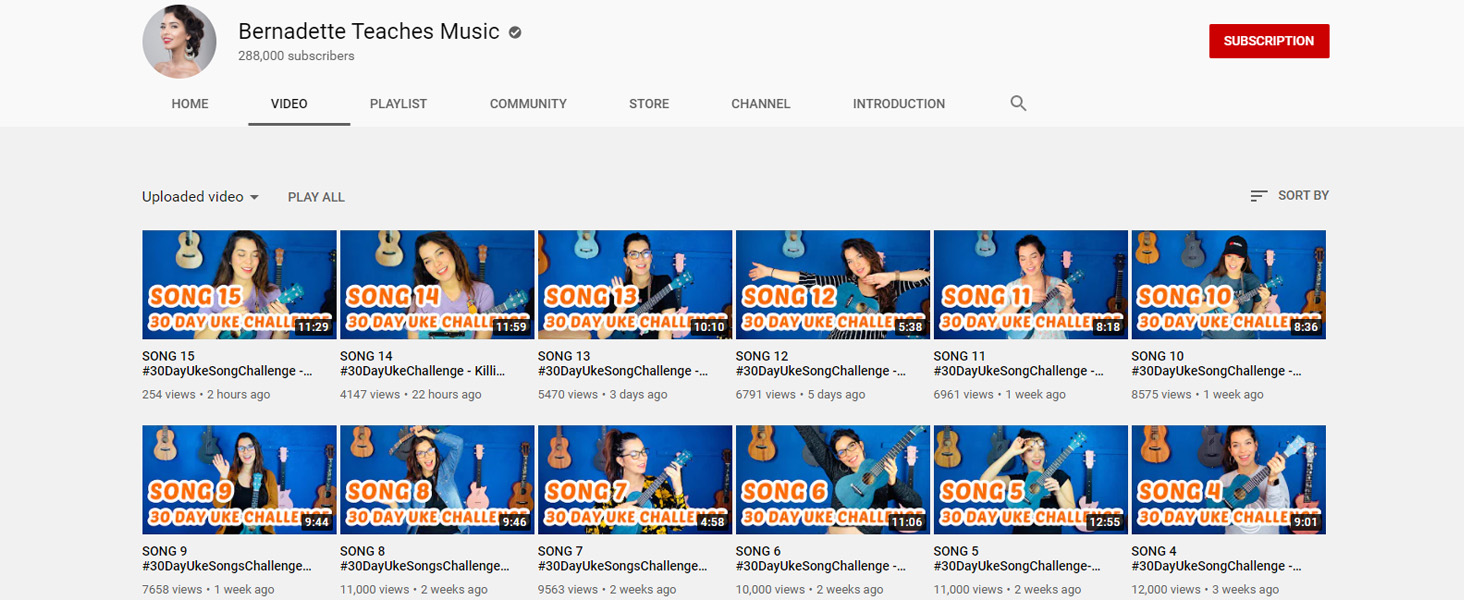Click the 5:38 duration badge on SONG 12
The width and height of the screenshot is (1464, 600).
click(911, 327)
